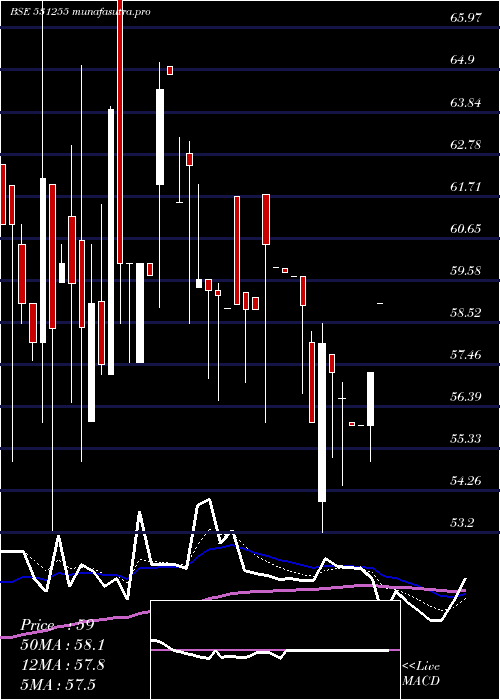Click the <<Live MACD label
Screen dimensions: 500x700
421,674
